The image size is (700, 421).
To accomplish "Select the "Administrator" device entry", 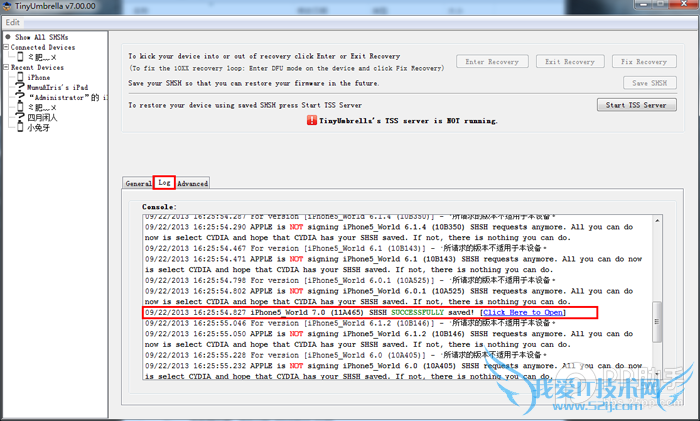I will pos(68,97).
